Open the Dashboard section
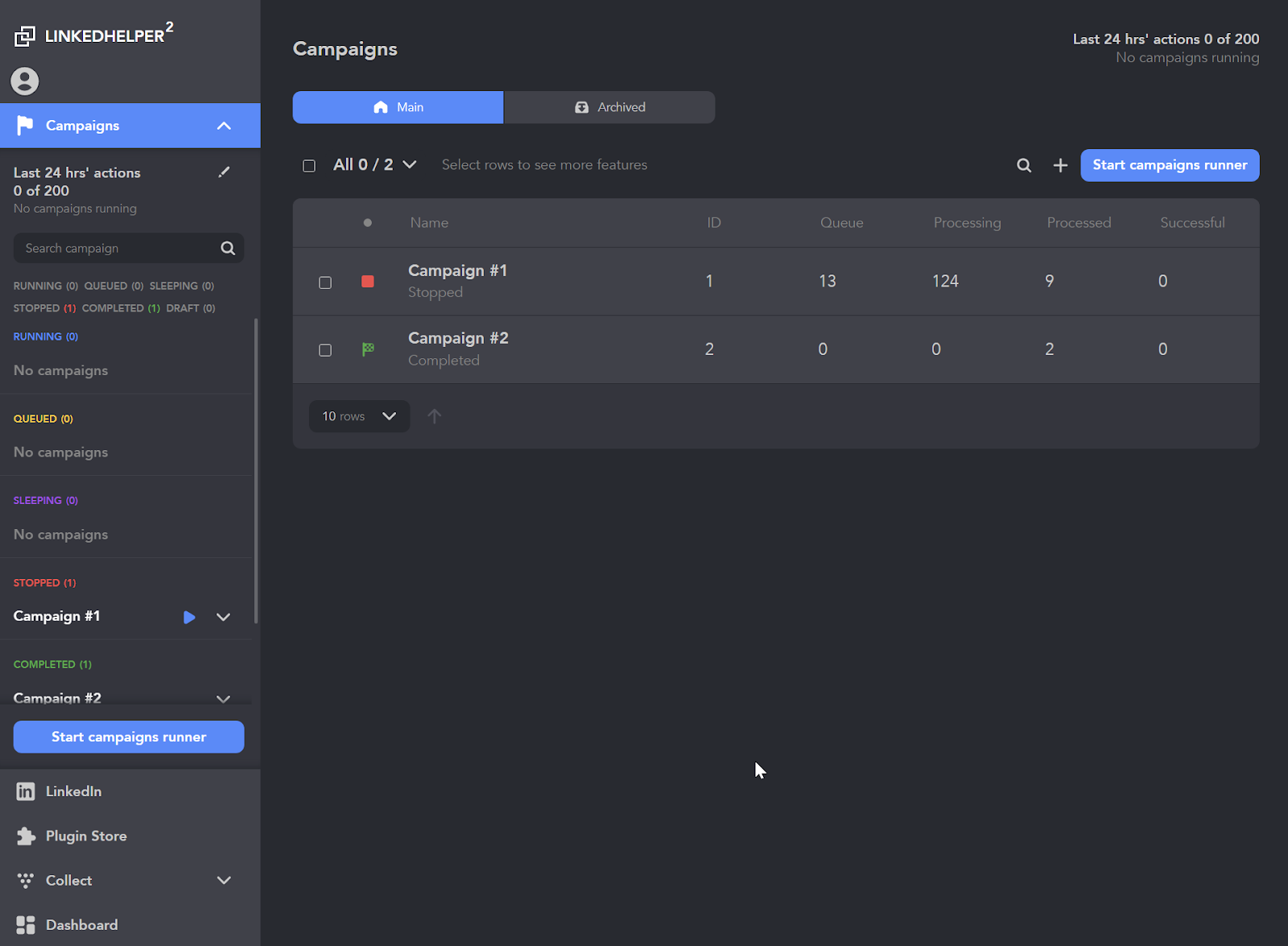The image size is (1288, 946). click(x=81, y=924)
